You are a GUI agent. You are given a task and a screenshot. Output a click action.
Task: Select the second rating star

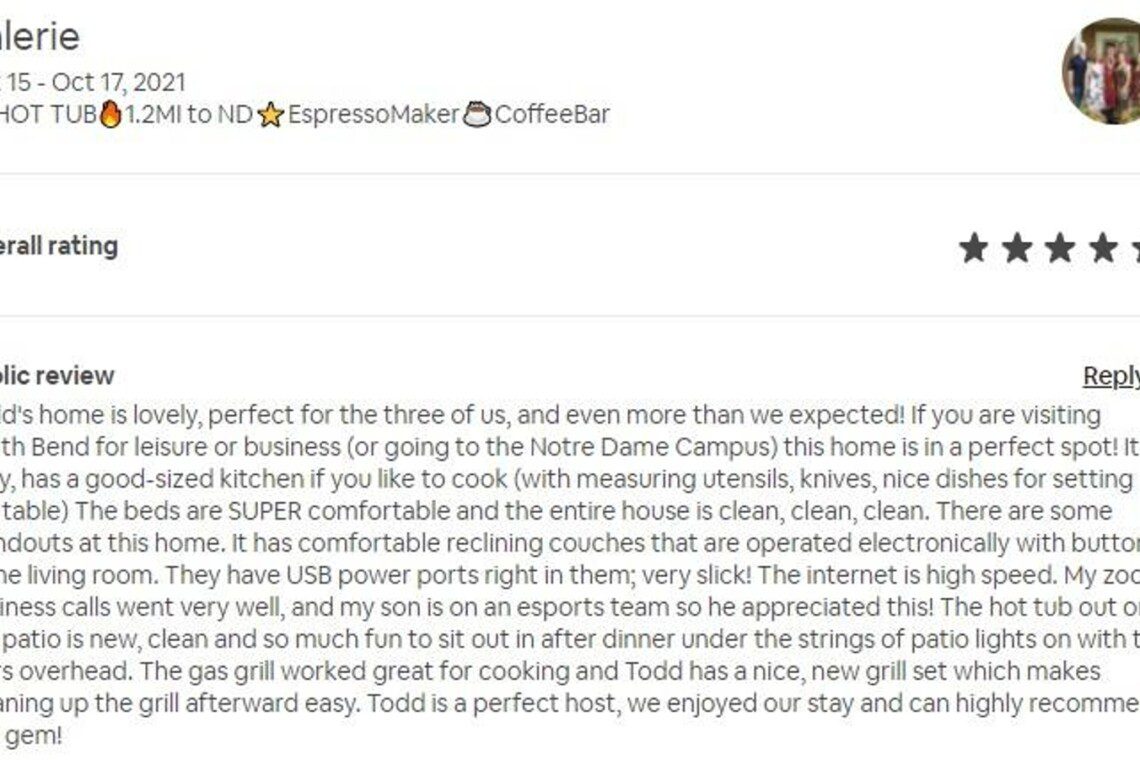[1016, 247]
